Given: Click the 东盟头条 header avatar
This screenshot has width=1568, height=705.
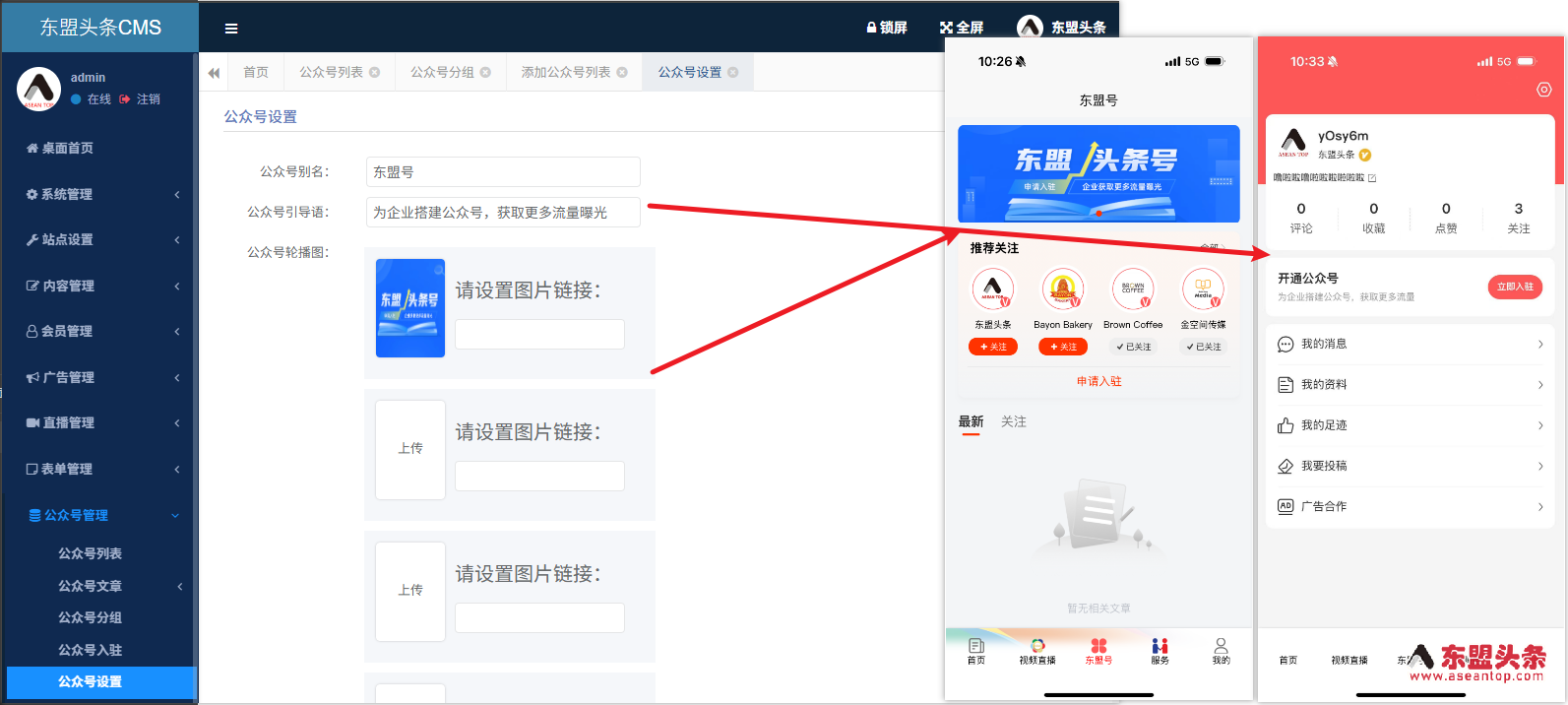Looking at the screenshot, I should [x=1030, y=27].
